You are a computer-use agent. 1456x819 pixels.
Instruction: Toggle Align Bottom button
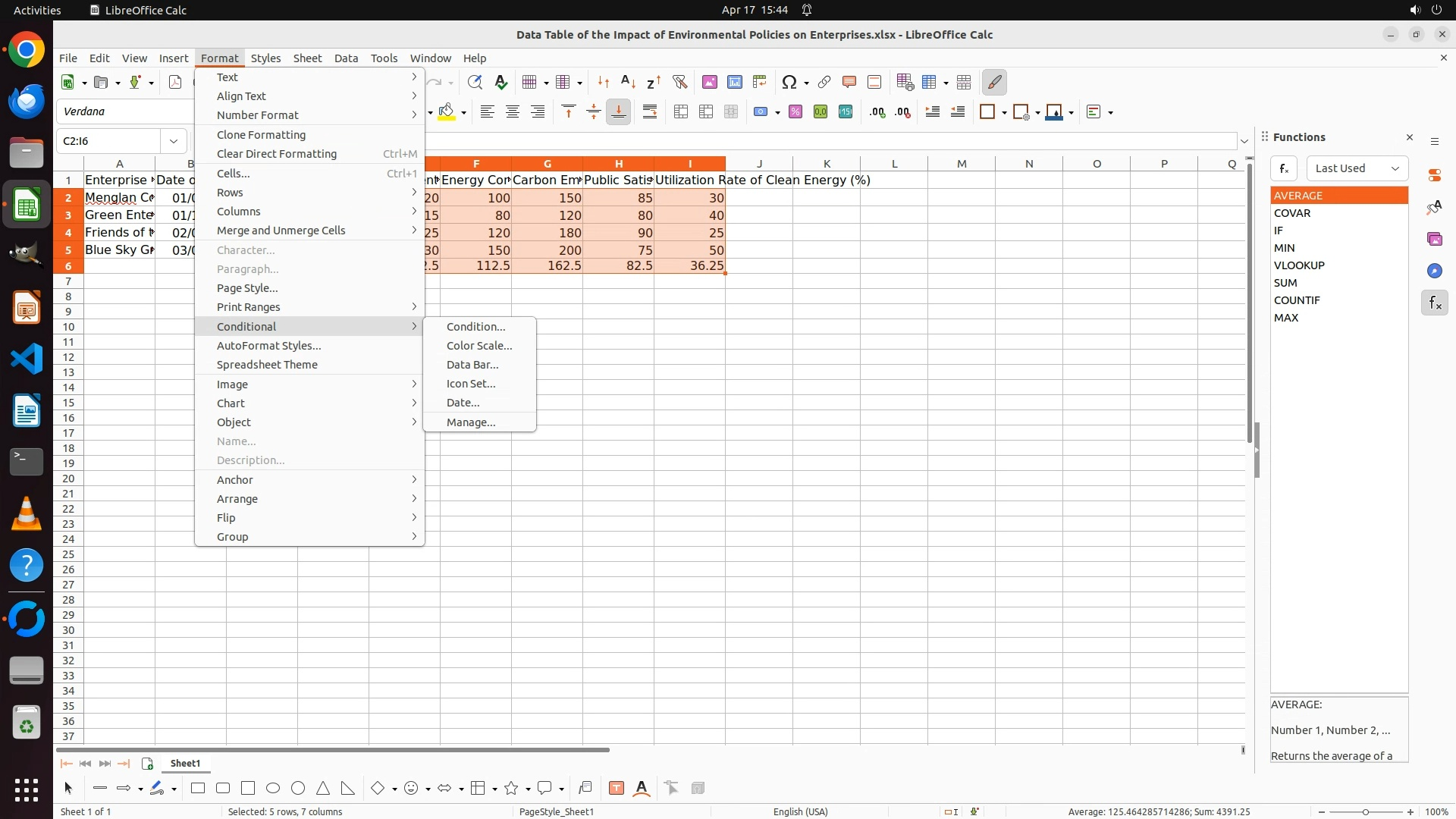[x=619, y=112]
